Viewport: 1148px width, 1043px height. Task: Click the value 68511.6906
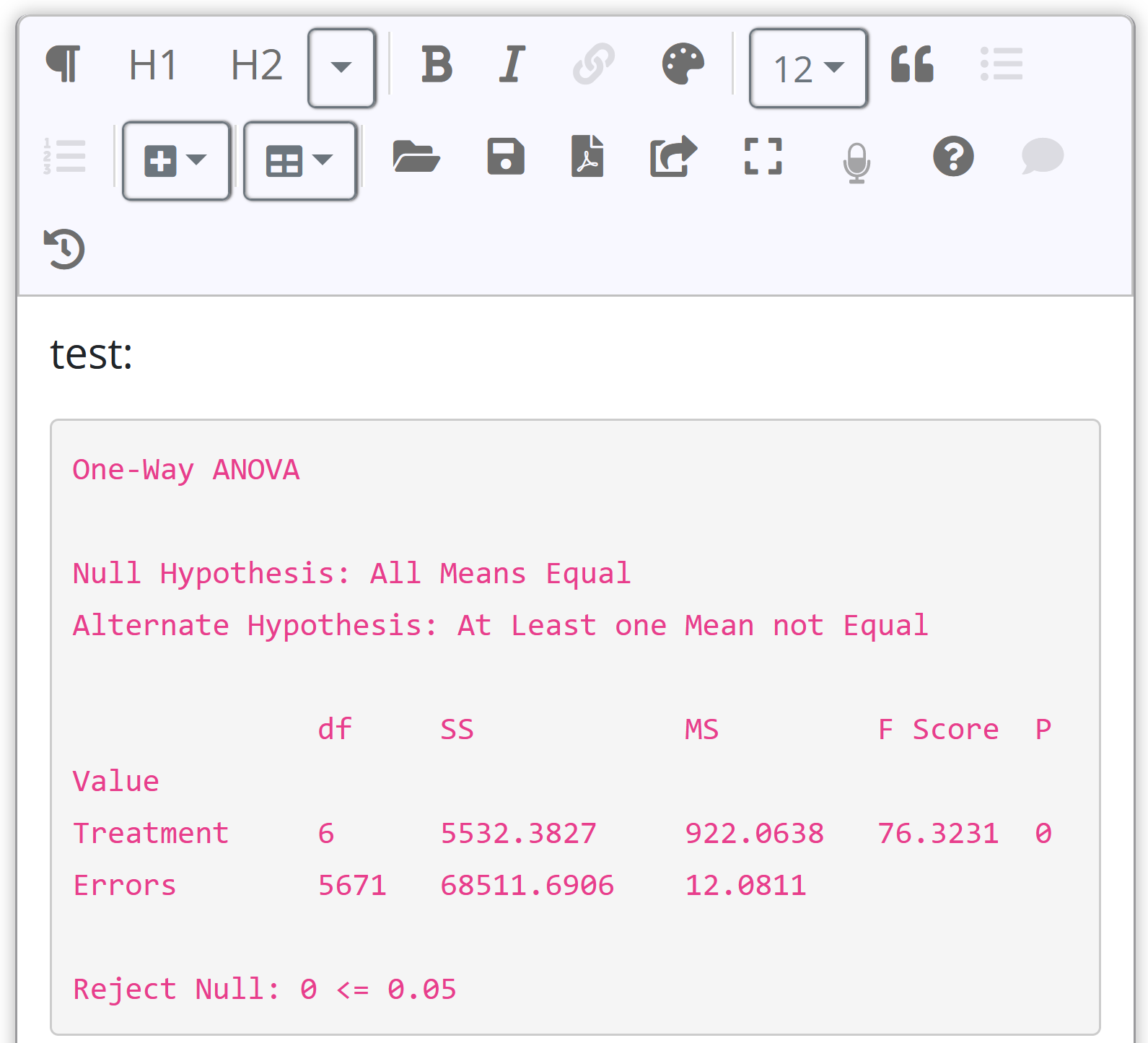tap(527, 885)
